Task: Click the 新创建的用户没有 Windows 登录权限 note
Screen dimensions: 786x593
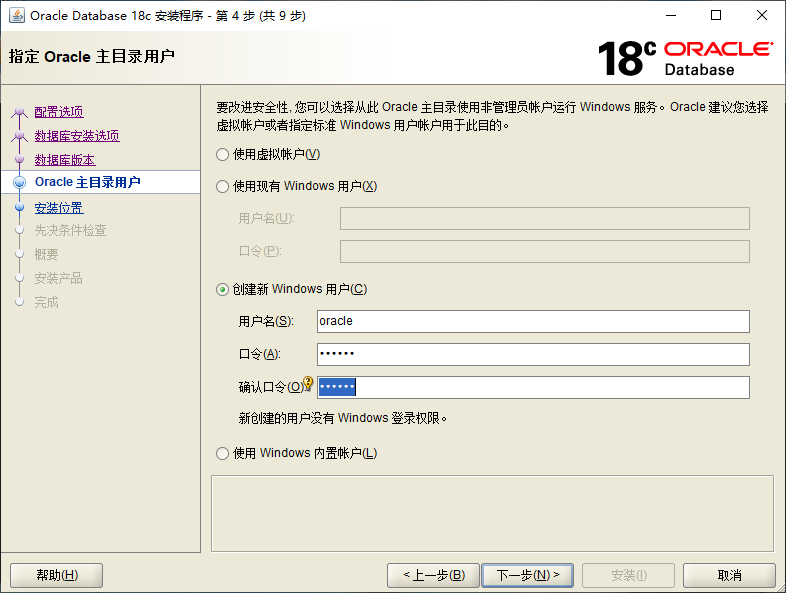Action: 342,418
